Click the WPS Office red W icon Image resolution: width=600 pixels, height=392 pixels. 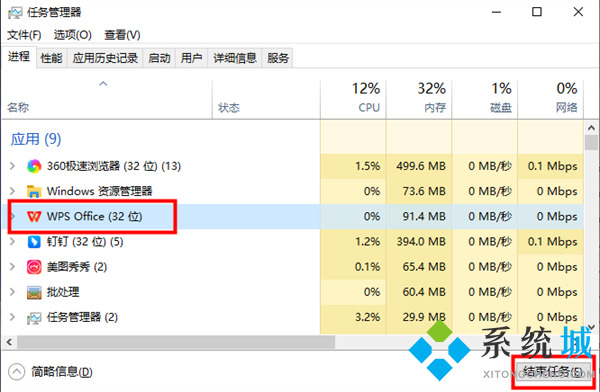[x=34, y=217]
